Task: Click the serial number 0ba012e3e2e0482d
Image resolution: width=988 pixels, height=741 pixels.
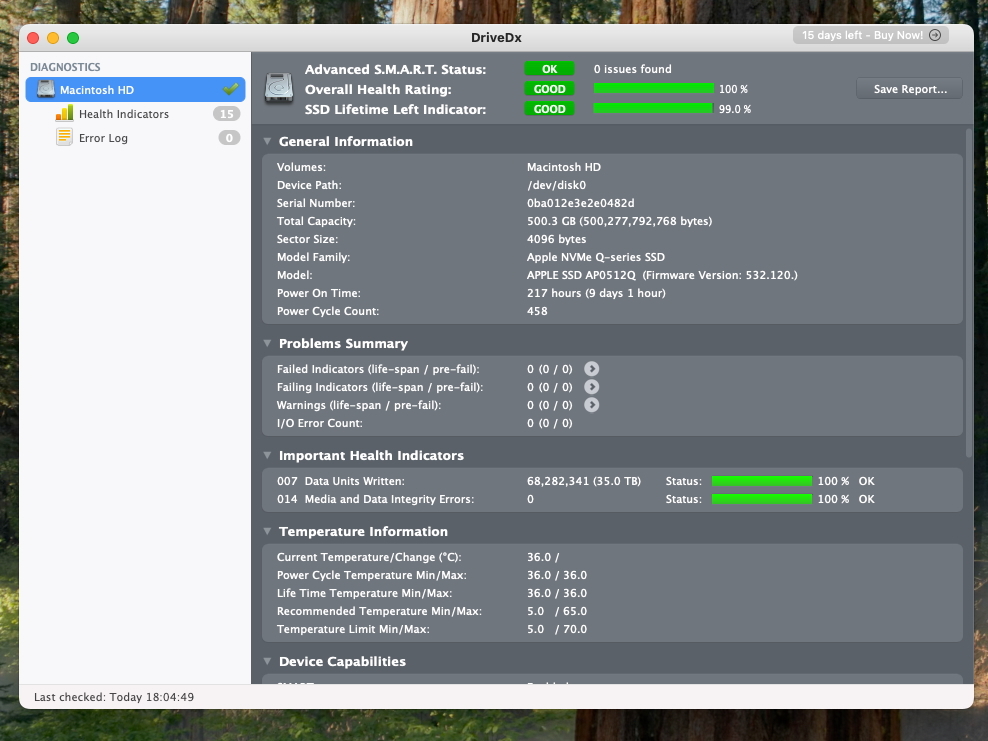Action: pyautogui.click(x=580, y=203)
